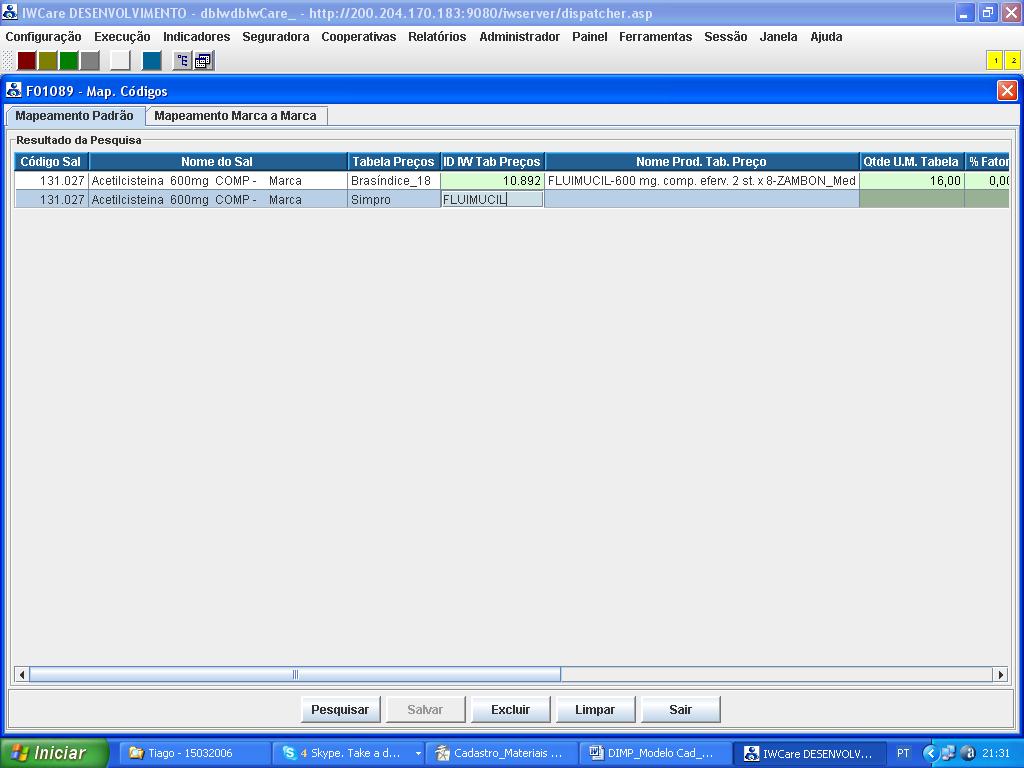Click the green square toolbar icon
The image size is (1024, 768).
click(69, 61)
